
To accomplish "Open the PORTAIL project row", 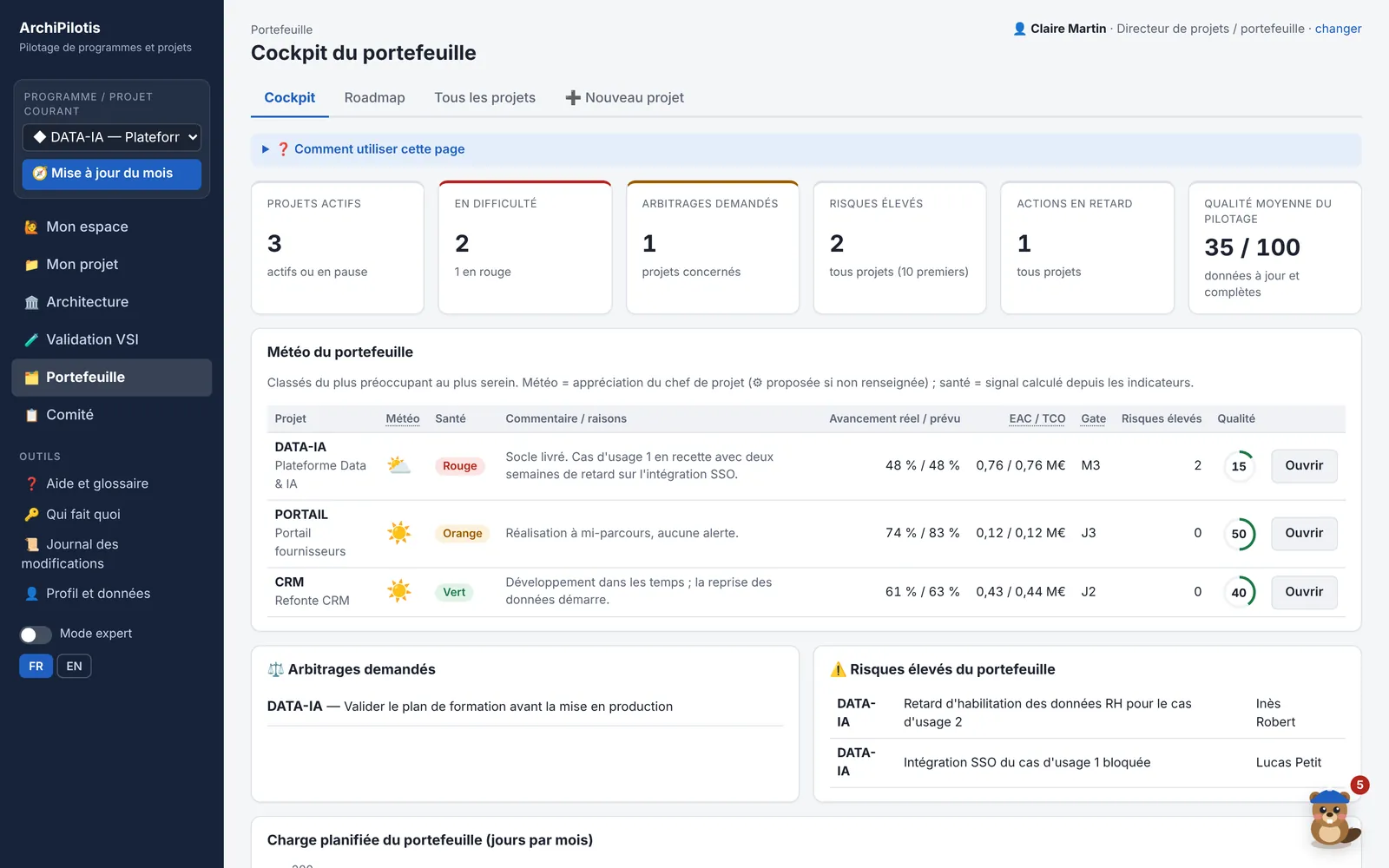I will pos(1304,534).
